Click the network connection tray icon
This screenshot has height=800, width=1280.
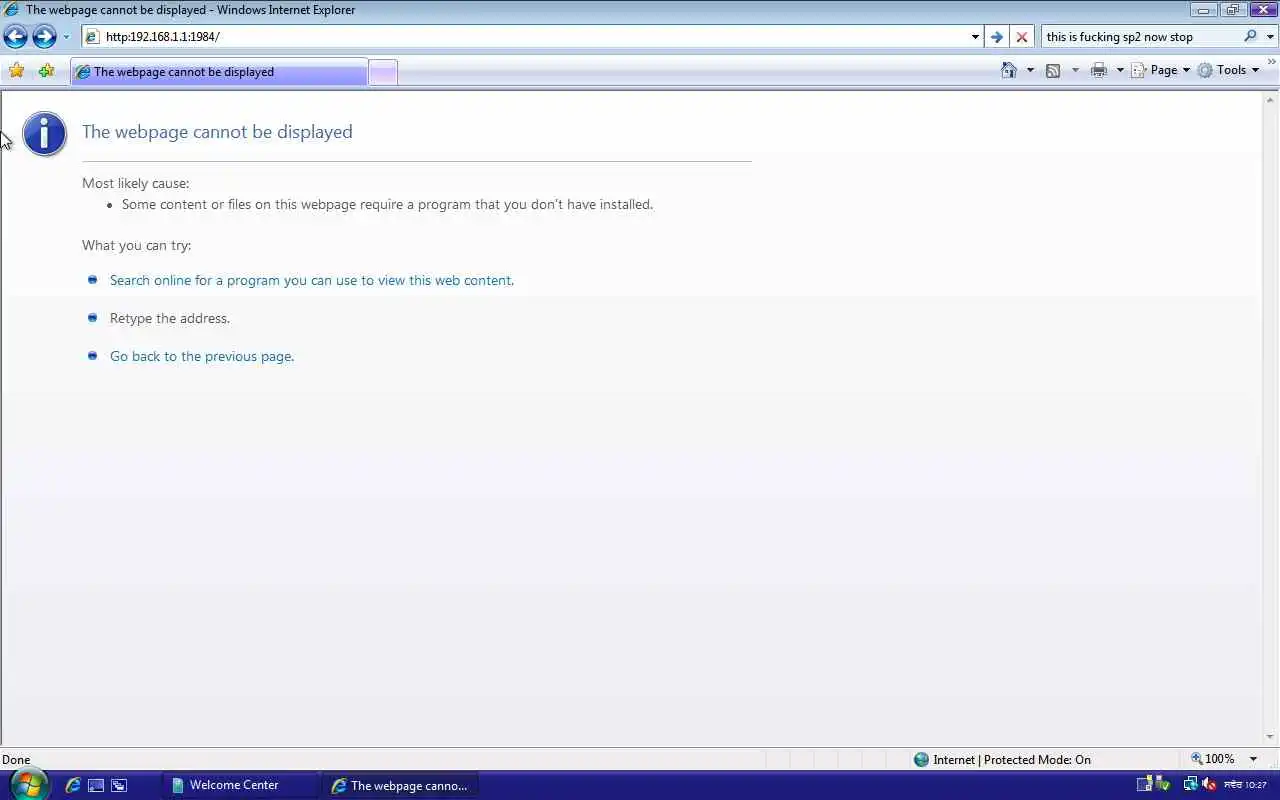pos(1190,784)
